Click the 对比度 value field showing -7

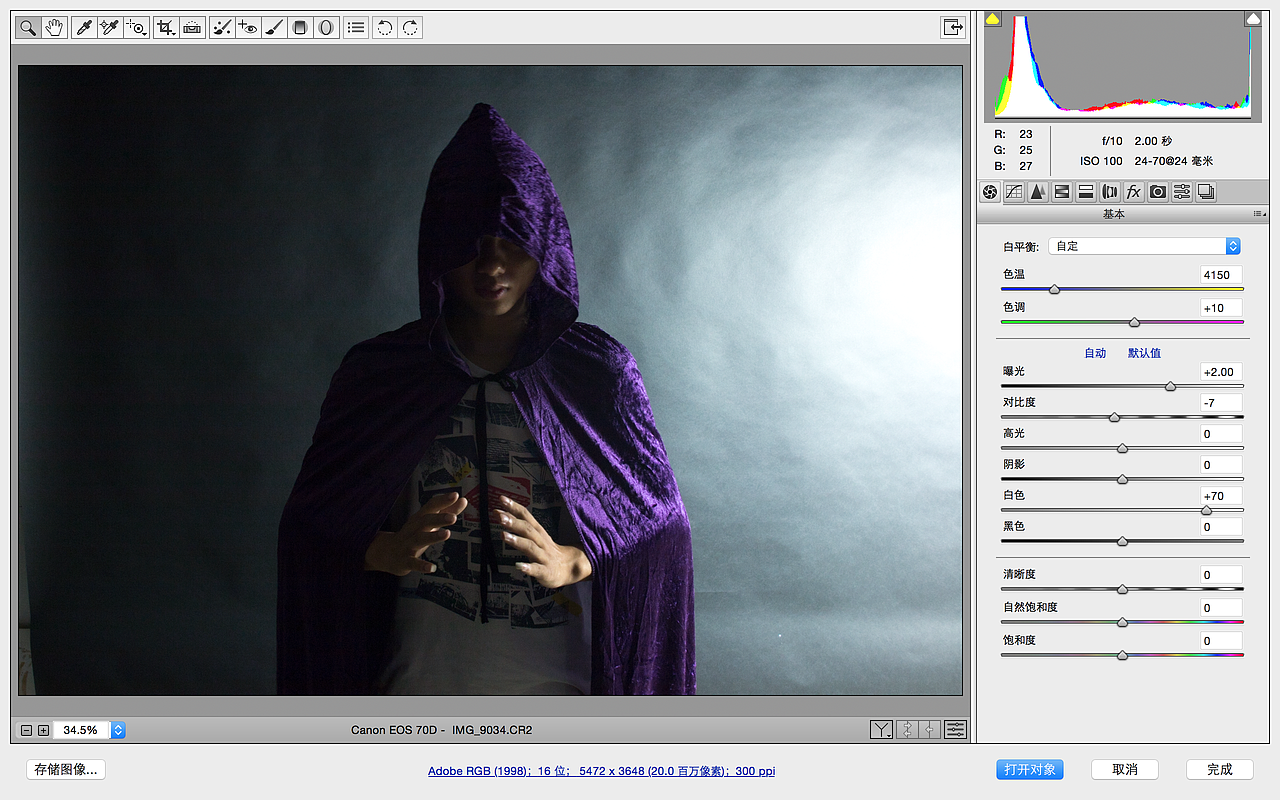point(1221,403)
